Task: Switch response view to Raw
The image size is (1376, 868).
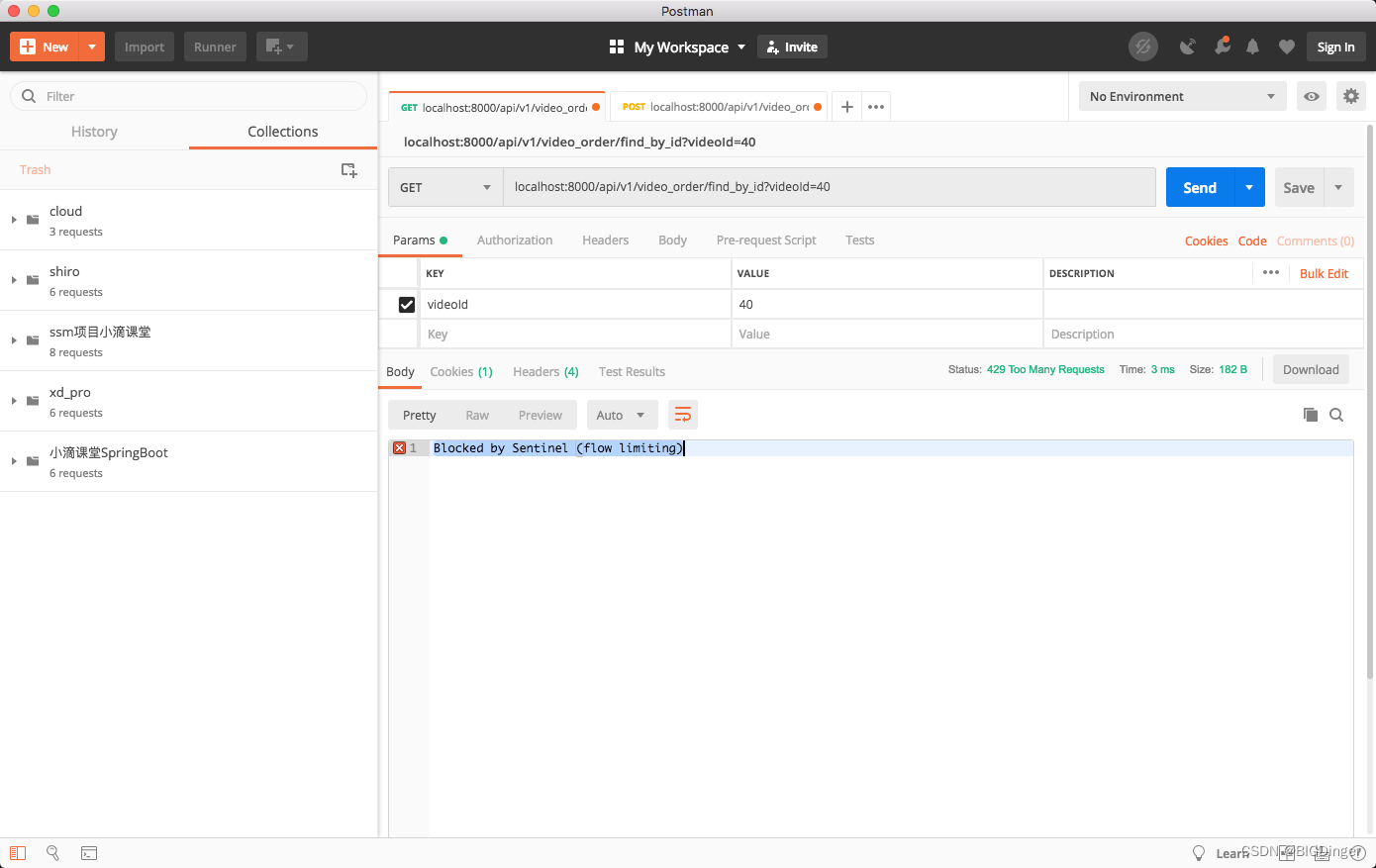Action: coord(477,416)
